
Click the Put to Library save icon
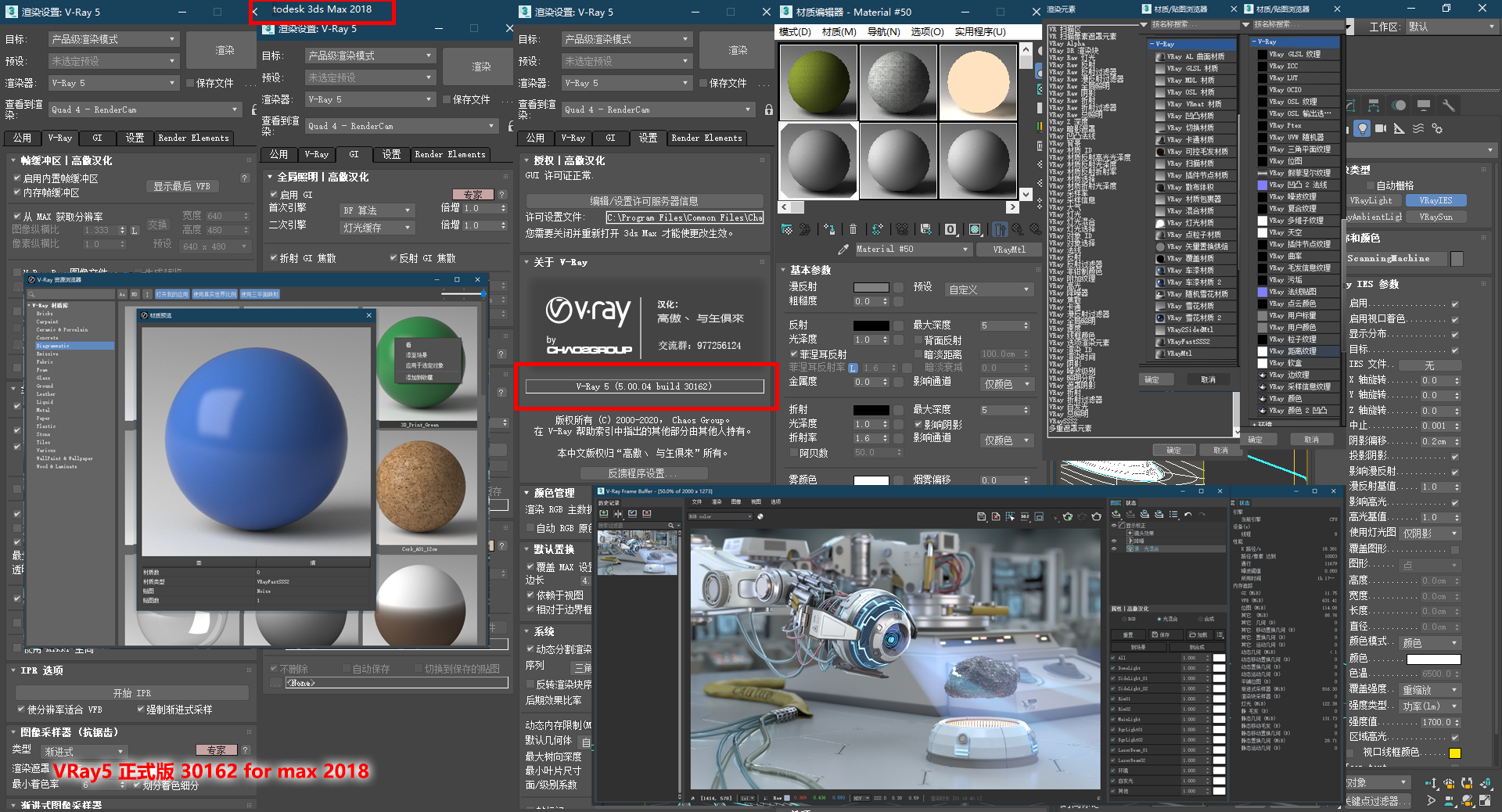tap(926, 229)
